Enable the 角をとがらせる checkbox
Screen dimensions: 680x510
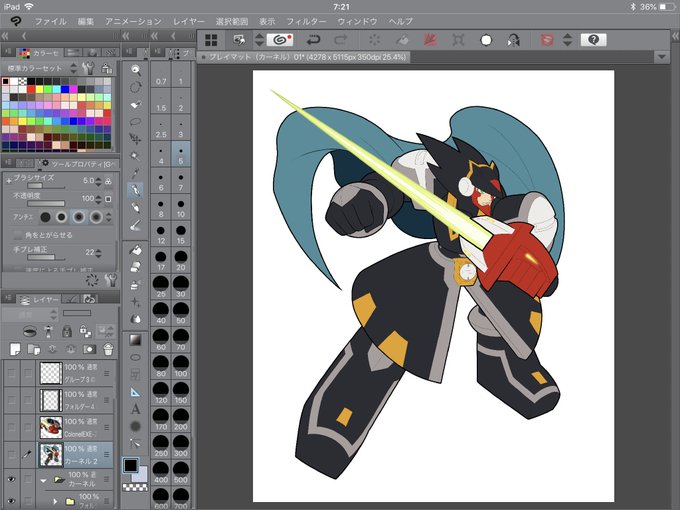coord(17,235)
